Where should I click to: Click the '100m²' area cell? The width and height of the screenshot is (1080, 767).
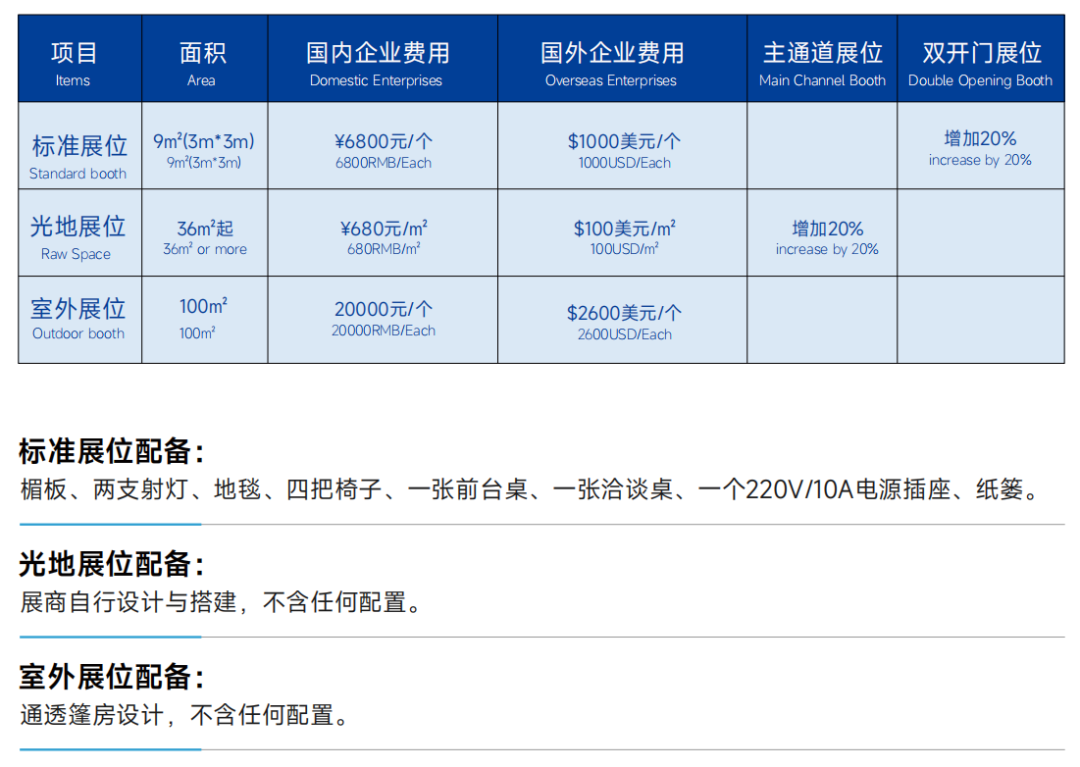(205, 319)
